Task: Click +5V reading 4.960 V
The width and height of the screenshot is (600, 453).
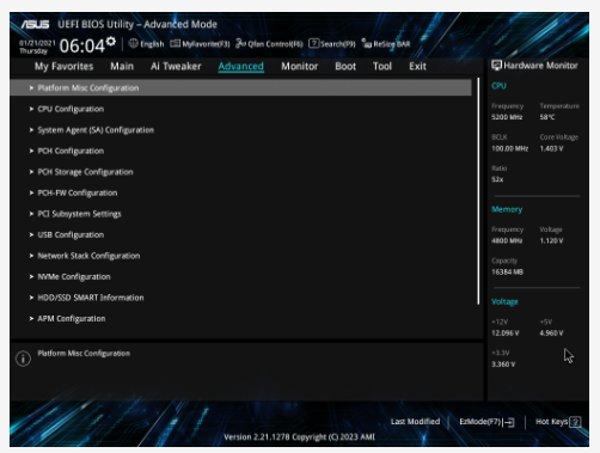Action: [x=551, y=333]
